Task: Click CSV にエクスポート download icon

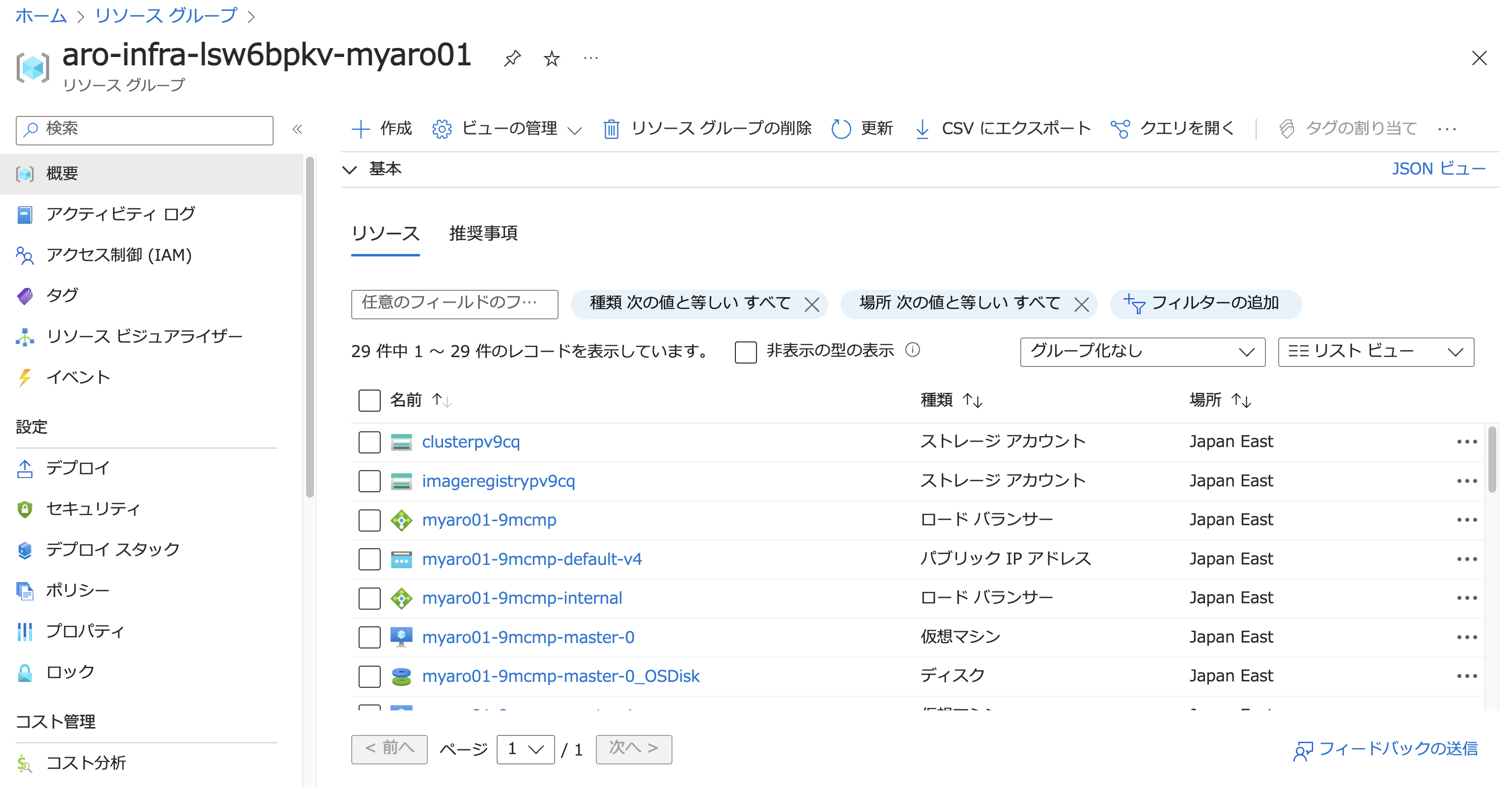Action: [x=922, y=129]
